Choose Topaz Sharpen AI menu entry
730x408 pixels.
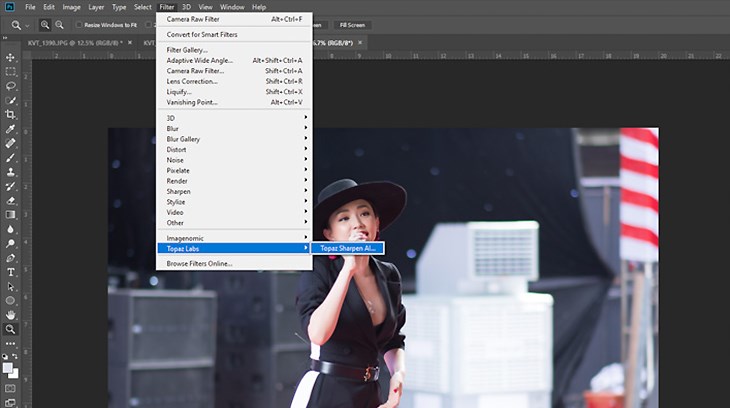tap(348, 248)
